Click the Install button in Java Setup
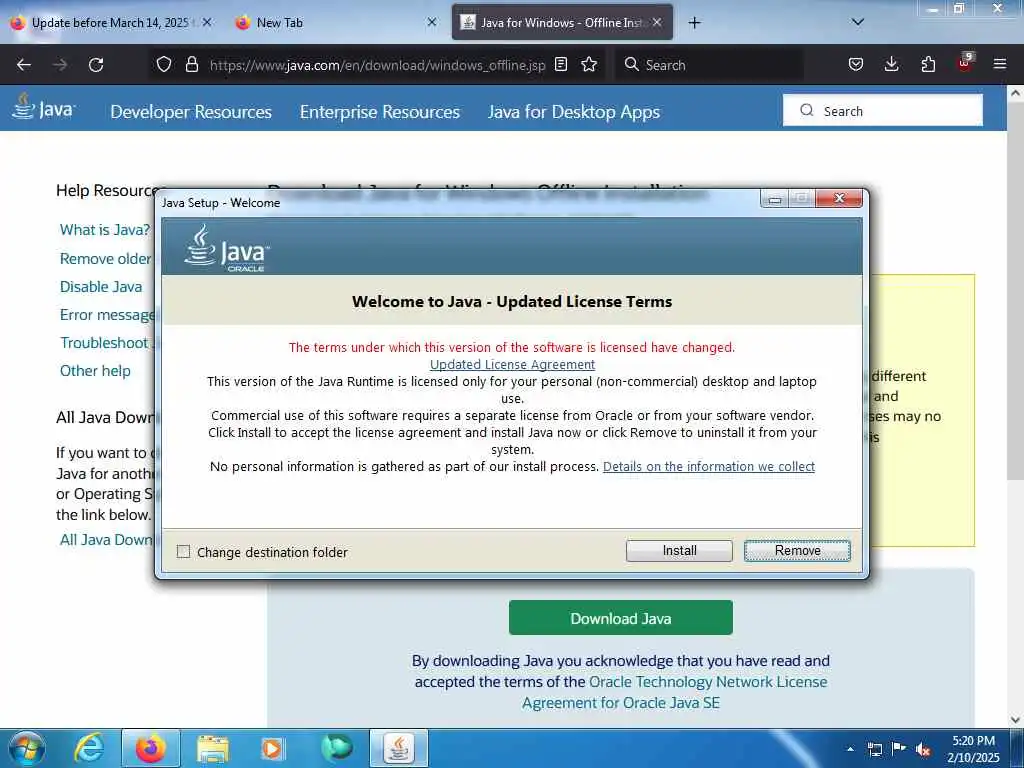The image size is (1024, 768). 679,551
